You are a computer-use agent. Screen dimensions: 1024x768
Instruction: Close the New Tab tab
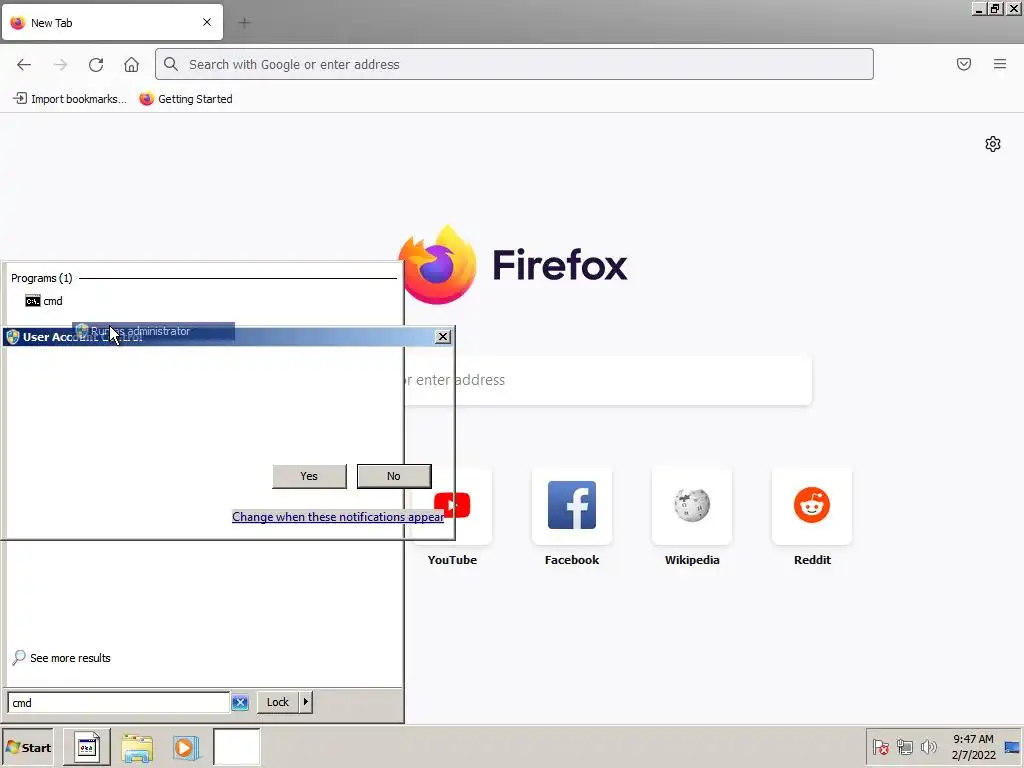coord(207,22)
